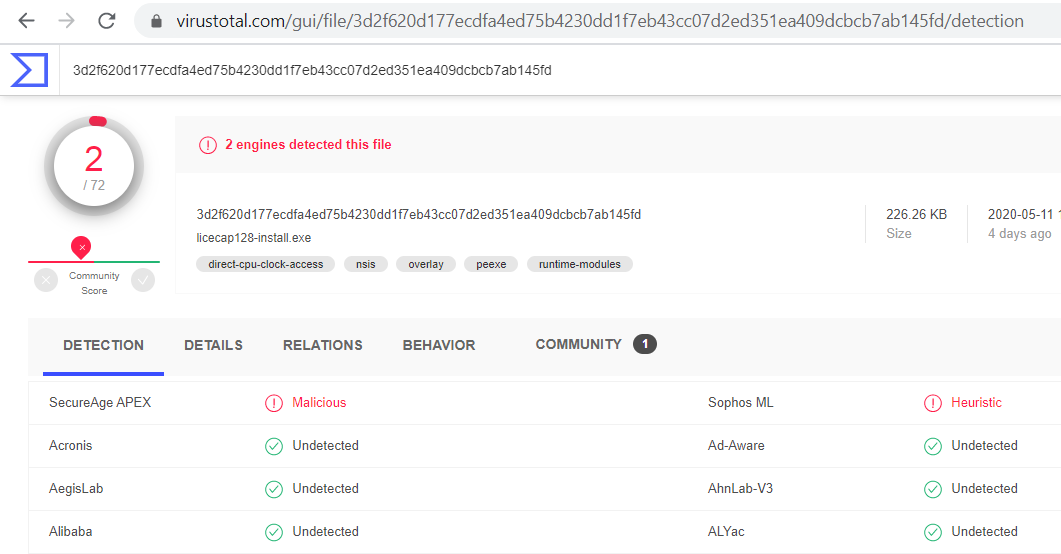Click the Undetected check icon for Alibaba
The height and width of the screenshot is (554, 1061).
click(273, 532)
